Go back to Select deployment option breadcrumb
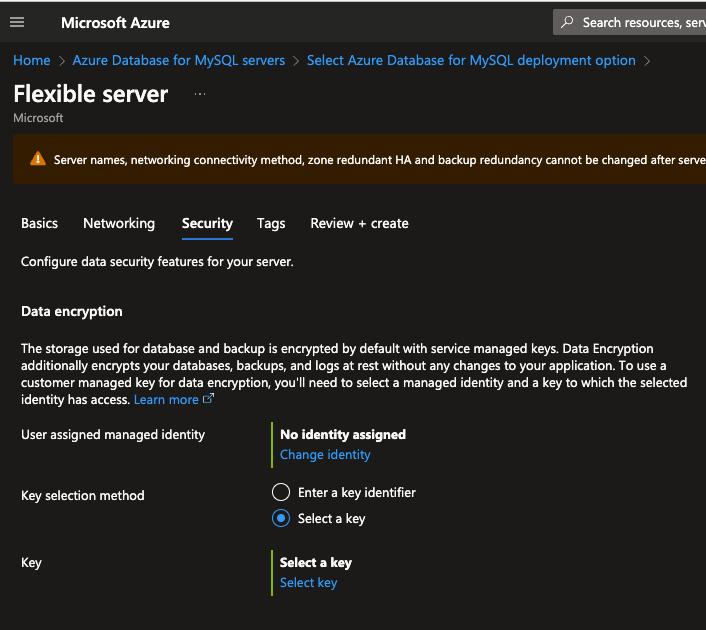The height and width of the screenshot is (630, 706). click(x=471, y=60)
